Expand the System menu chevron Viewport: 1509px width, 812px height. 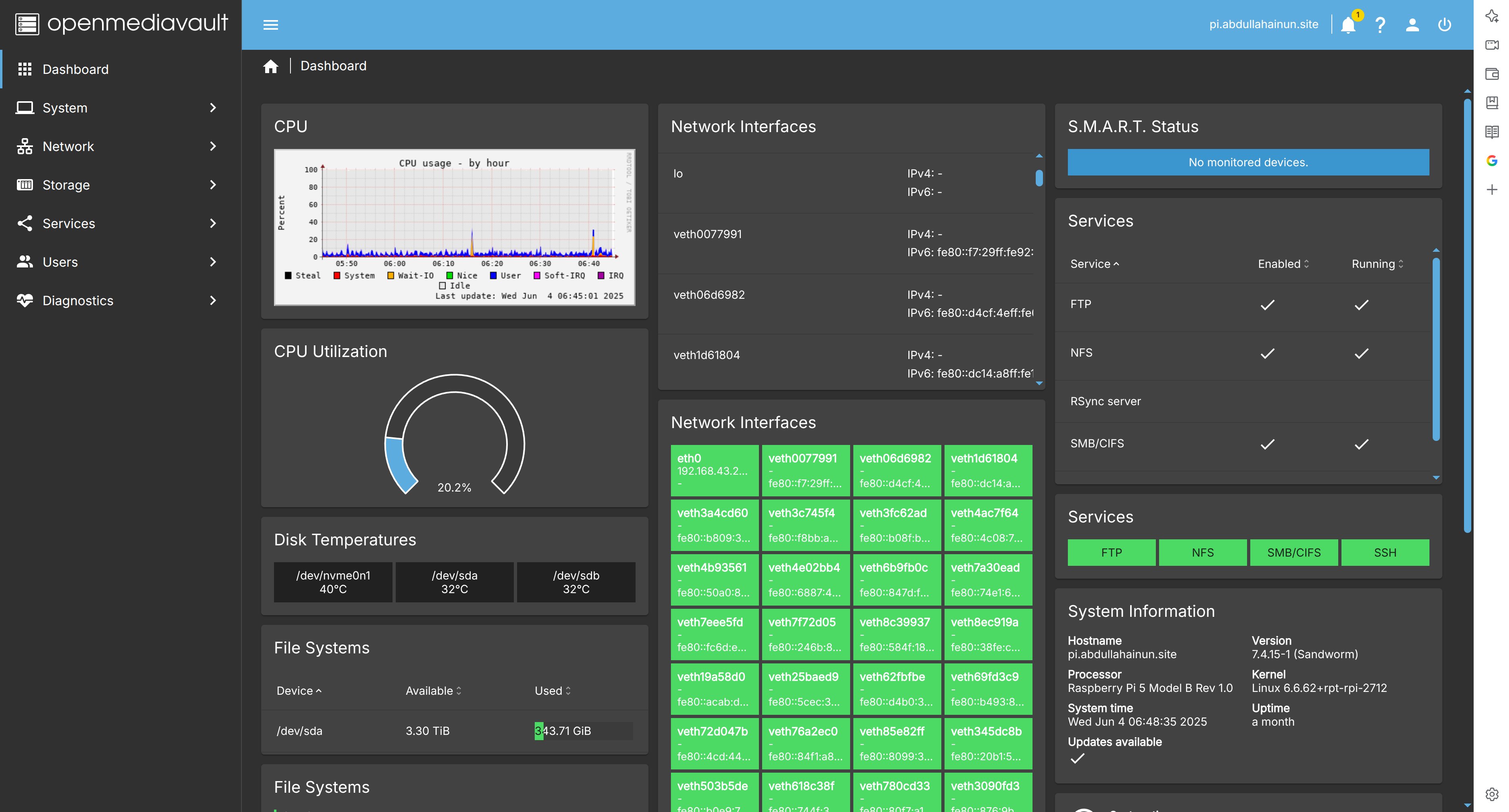click(213, 108)
